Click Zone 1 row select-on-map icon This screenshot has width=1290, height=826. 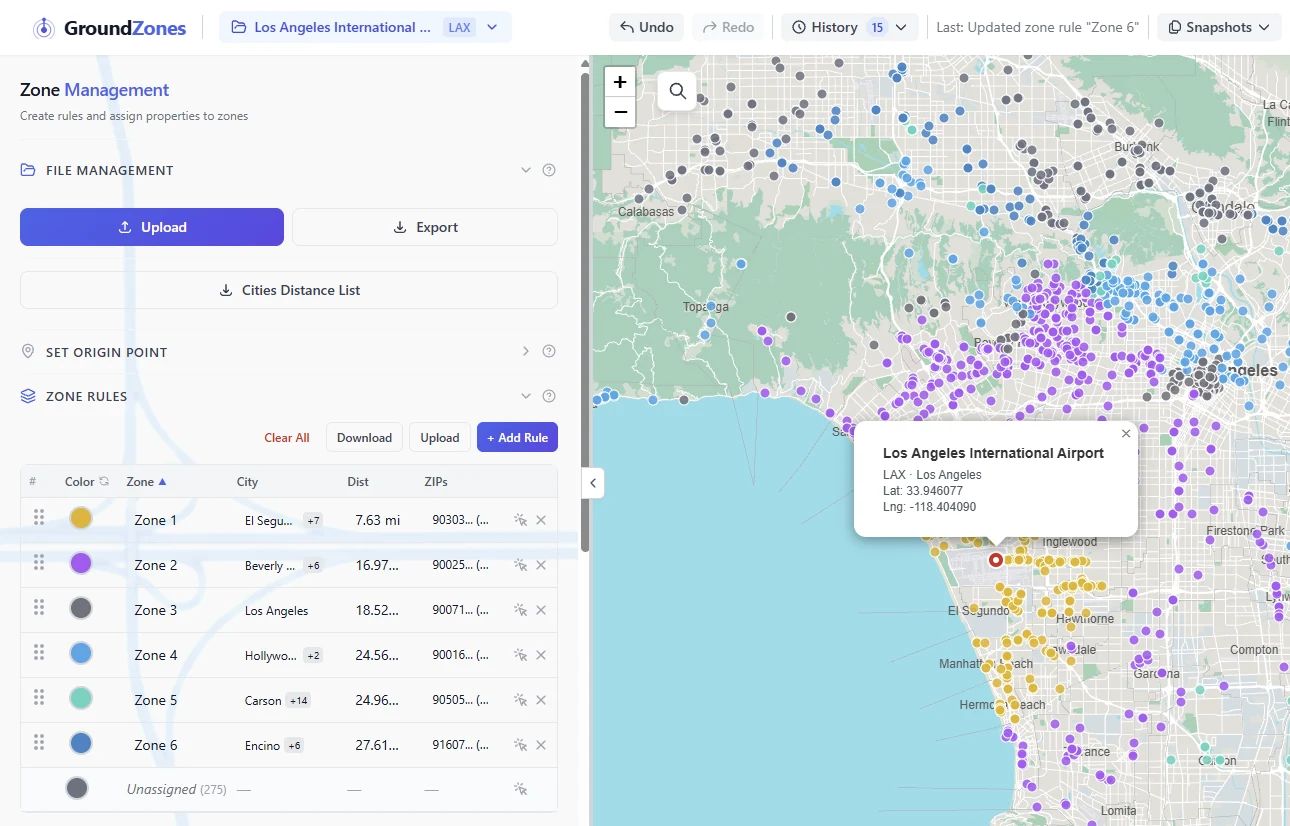(520, 520)
